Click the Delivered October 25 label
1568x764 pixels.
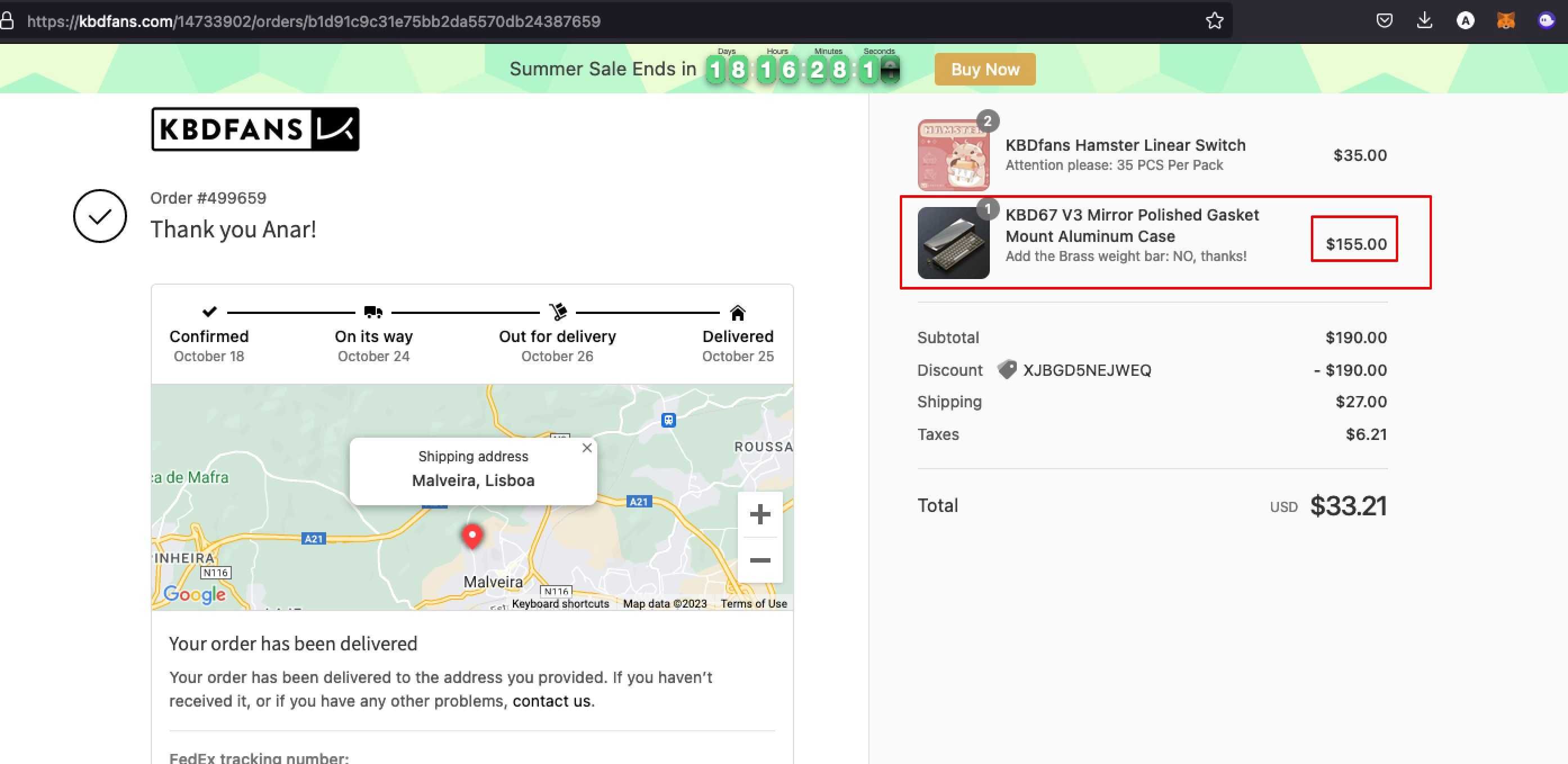tap(738, 345)
